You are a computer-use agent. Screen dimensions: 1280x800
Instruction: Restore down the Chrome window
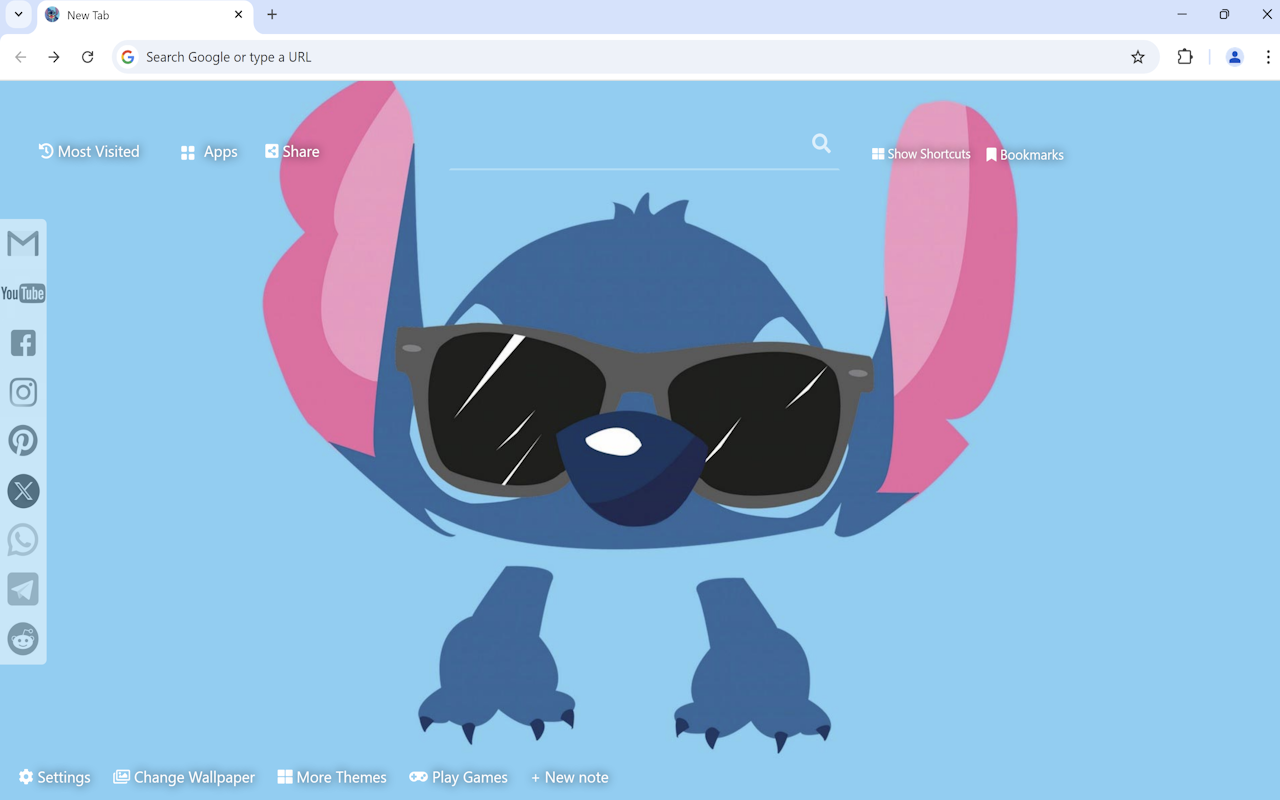point(1224,15)
